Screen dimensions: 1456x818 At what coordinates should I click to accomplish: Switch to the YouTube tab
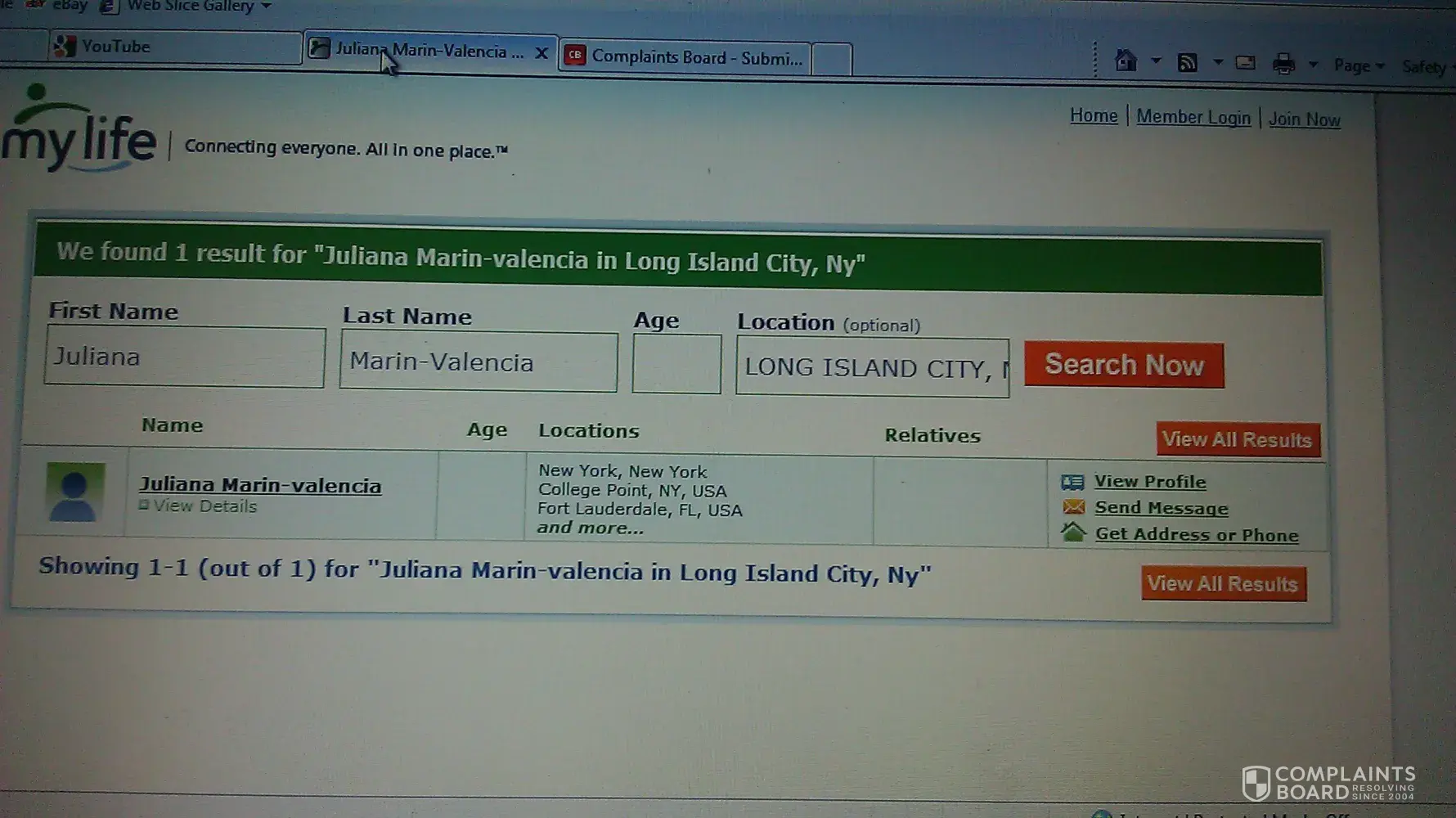[x=175, y=47]
